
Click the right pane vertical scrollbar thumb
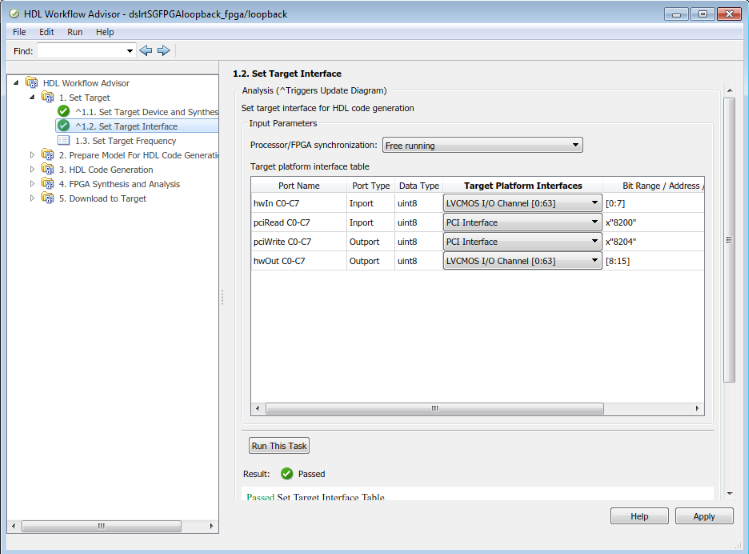pyautogui.click(x=728, y=240)
